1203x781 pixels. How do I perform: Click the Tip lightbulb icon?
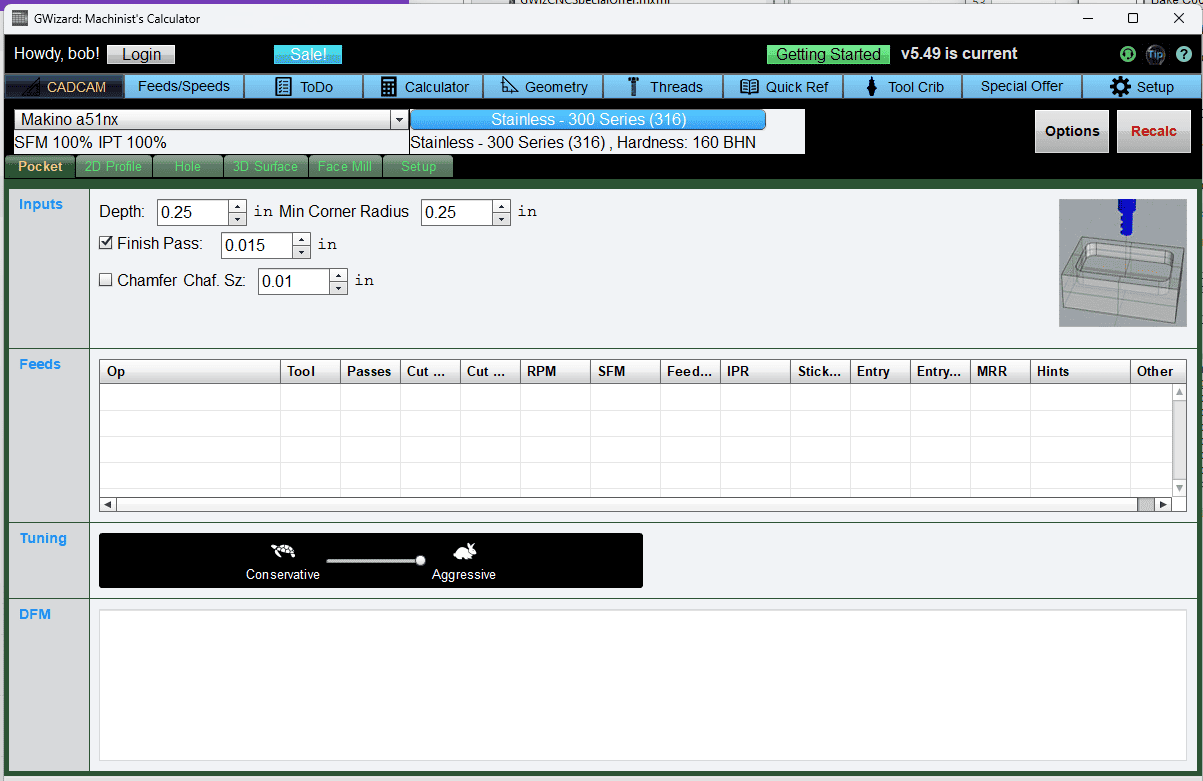[1156, 54]
